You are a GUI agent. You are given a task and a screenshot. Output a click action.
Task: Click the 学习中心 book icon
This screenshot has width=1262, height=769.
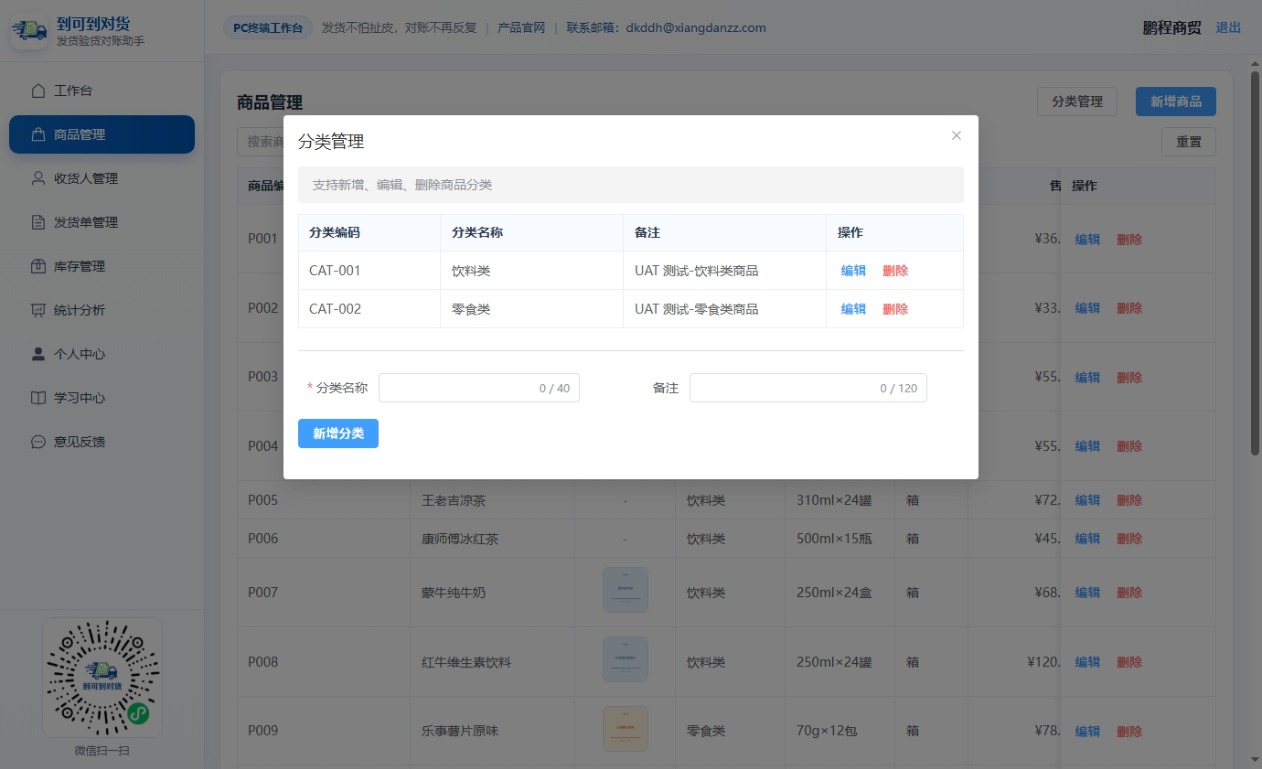38,398
